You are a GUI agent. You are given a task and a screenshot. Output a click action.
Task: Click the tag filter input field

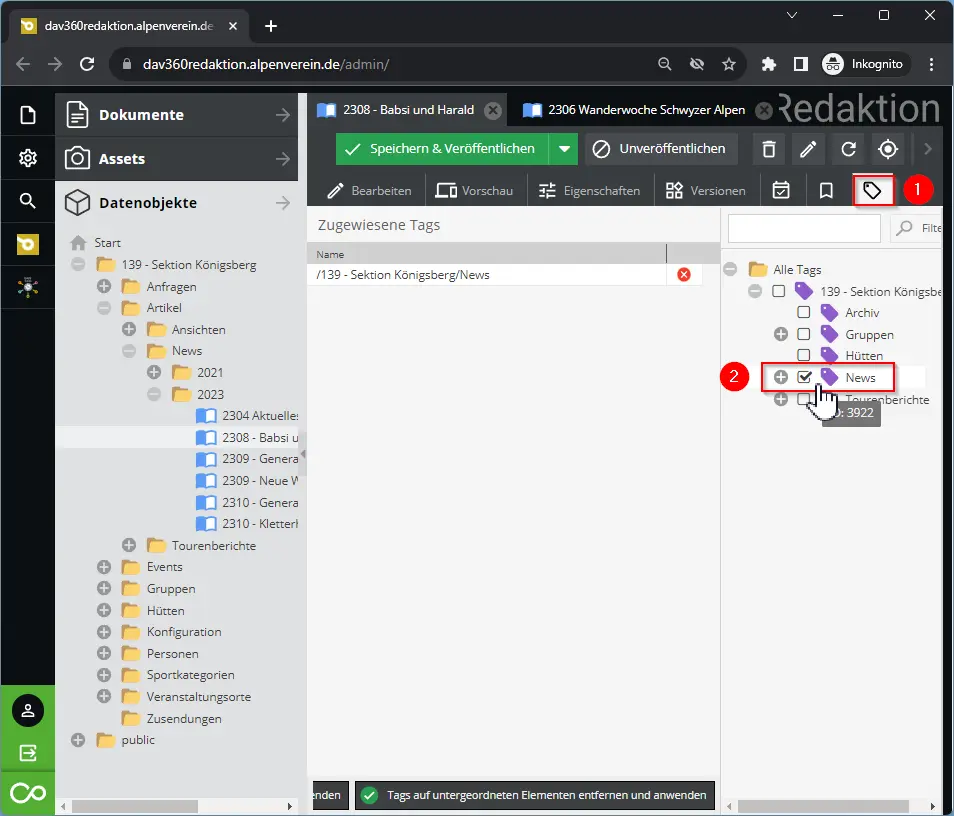[x=804, y=228]
